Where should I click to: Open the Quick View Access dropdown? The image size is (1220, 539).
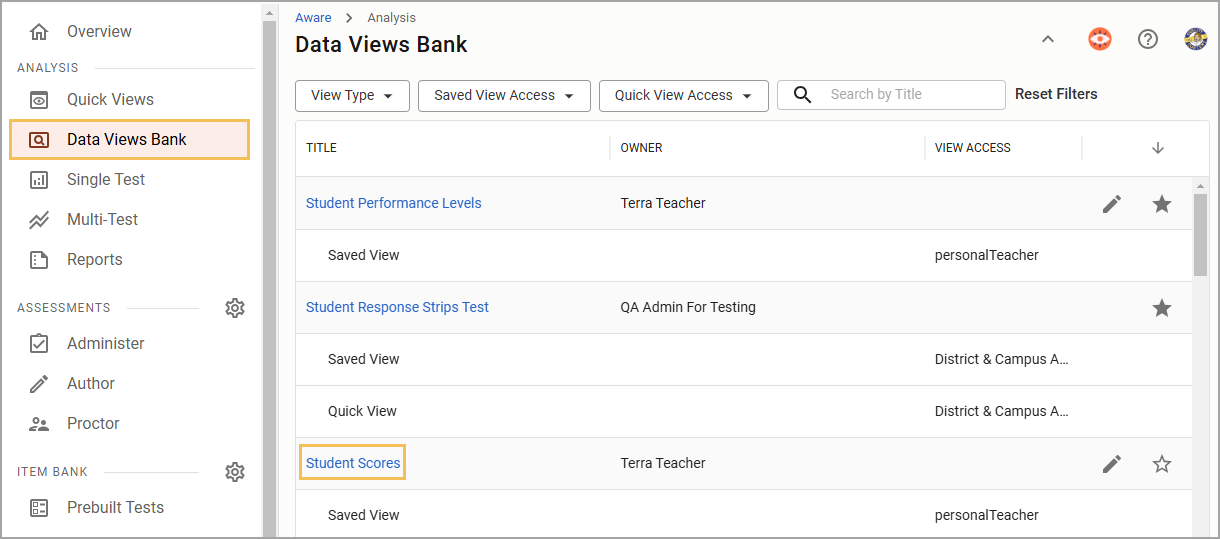click(683, 96)
